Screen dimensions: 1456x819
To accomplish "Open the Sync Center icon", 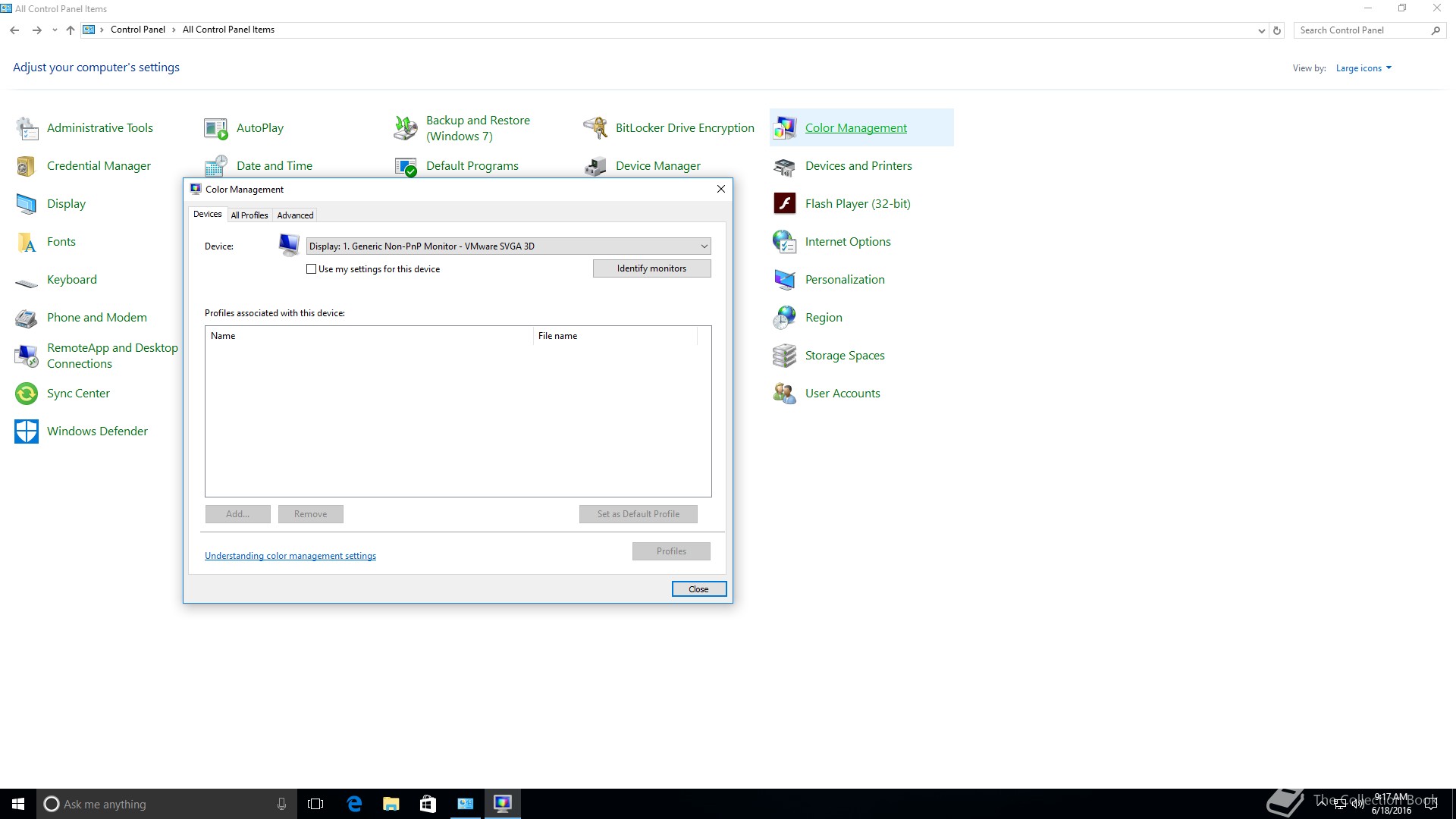I will [27, 394].
